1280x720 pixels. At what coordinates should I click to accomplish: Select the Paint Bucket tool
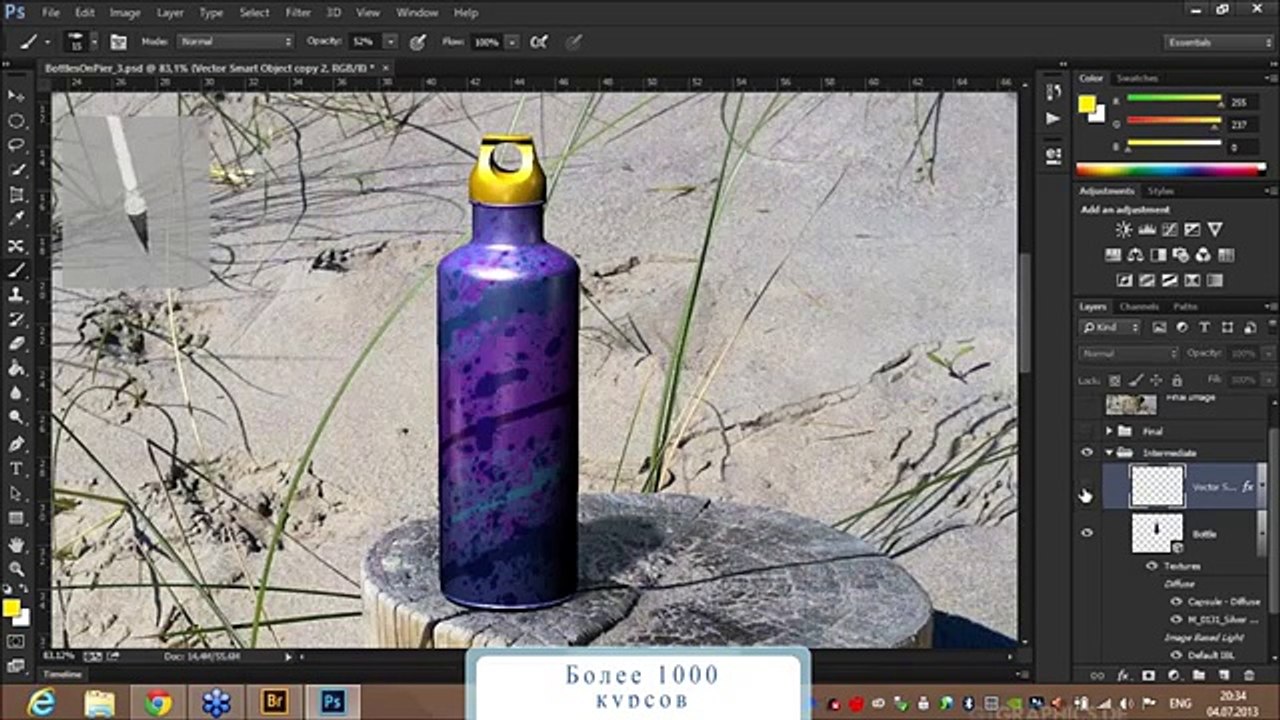coord(16,369)
